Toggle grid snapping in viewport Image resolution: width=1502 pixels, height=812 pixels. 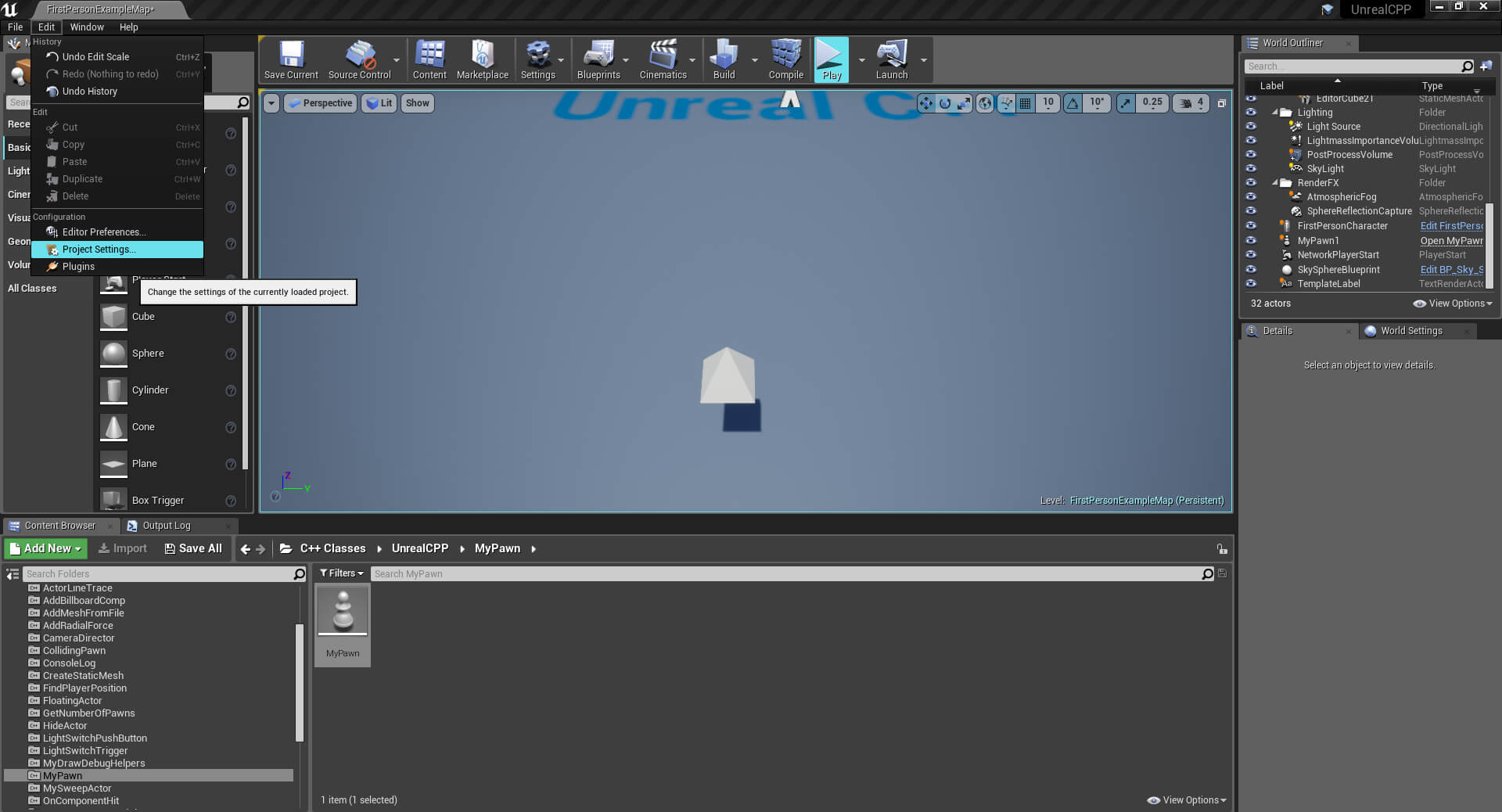1025,103
